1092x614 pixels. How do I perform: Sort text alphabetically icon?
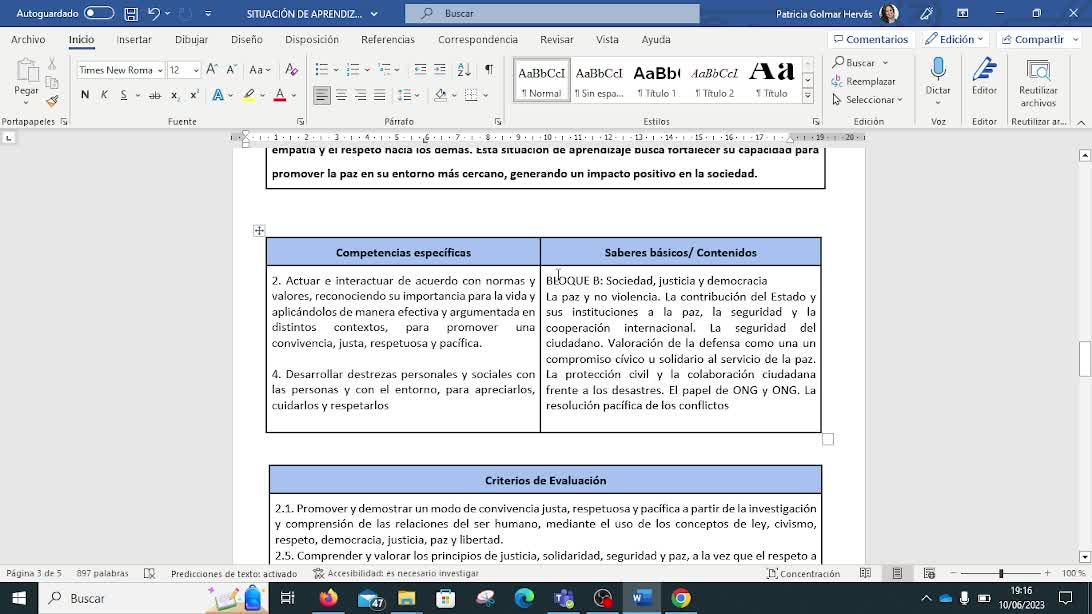click(x=464, y=70)
